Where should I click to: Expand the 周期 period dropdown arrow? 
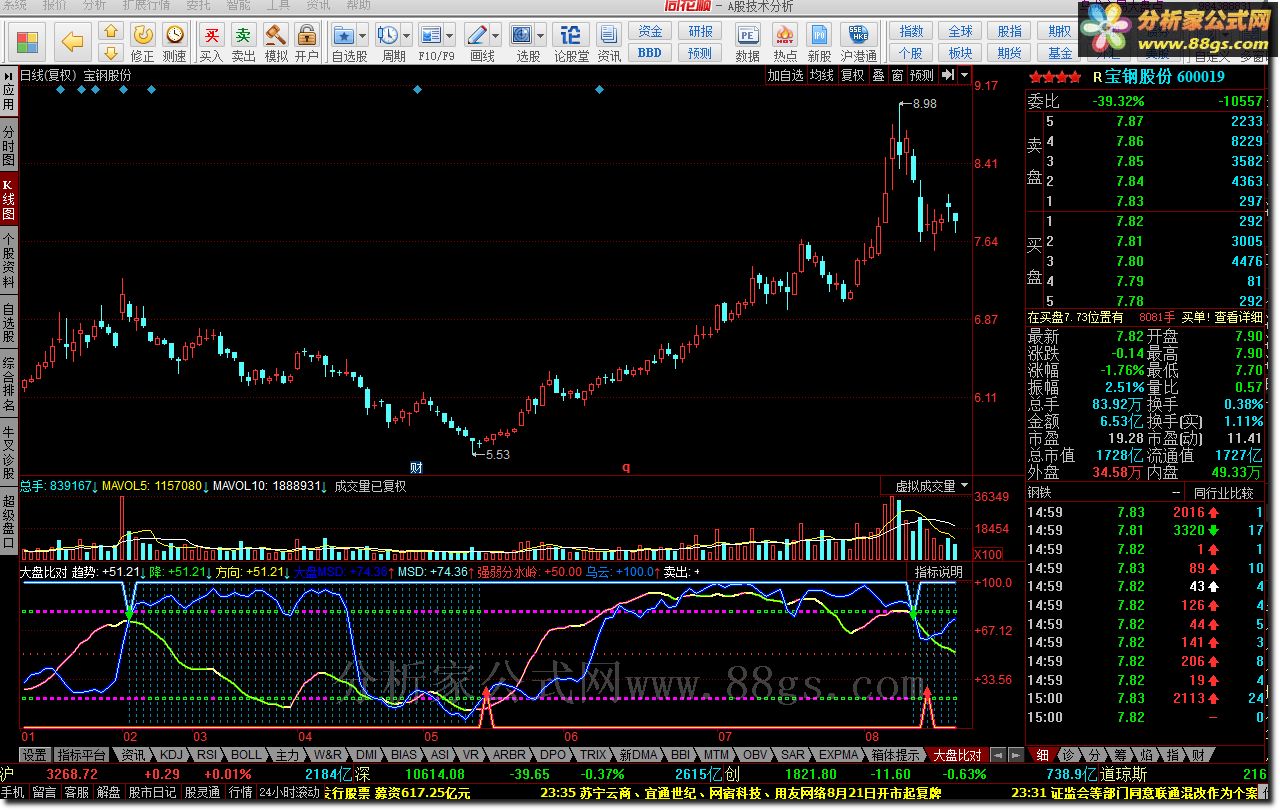click(x=407, y=34)
